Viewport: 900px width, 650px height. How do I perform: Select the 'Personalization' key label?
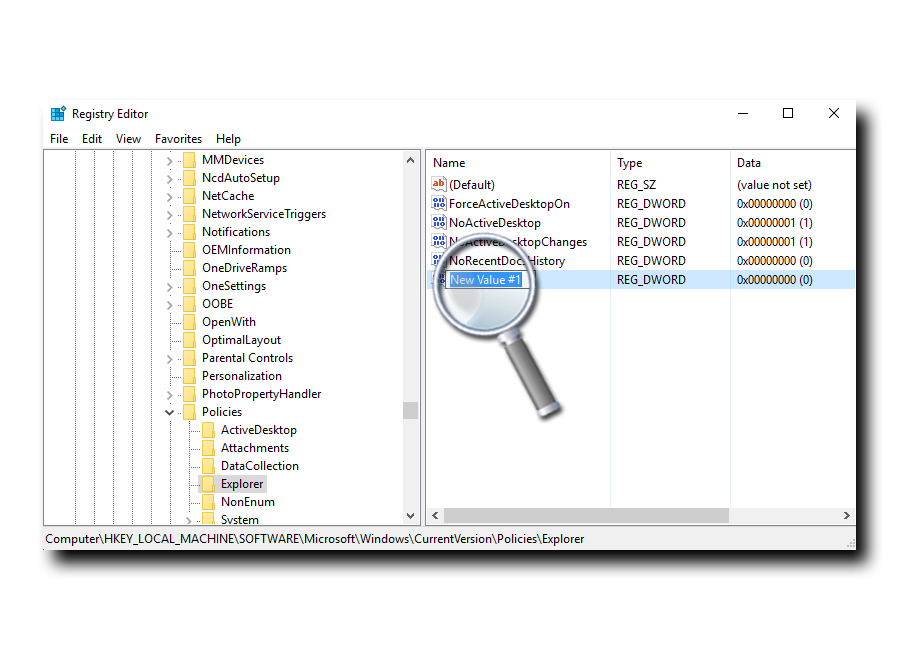pyautogui.click(x=242, y=376)
